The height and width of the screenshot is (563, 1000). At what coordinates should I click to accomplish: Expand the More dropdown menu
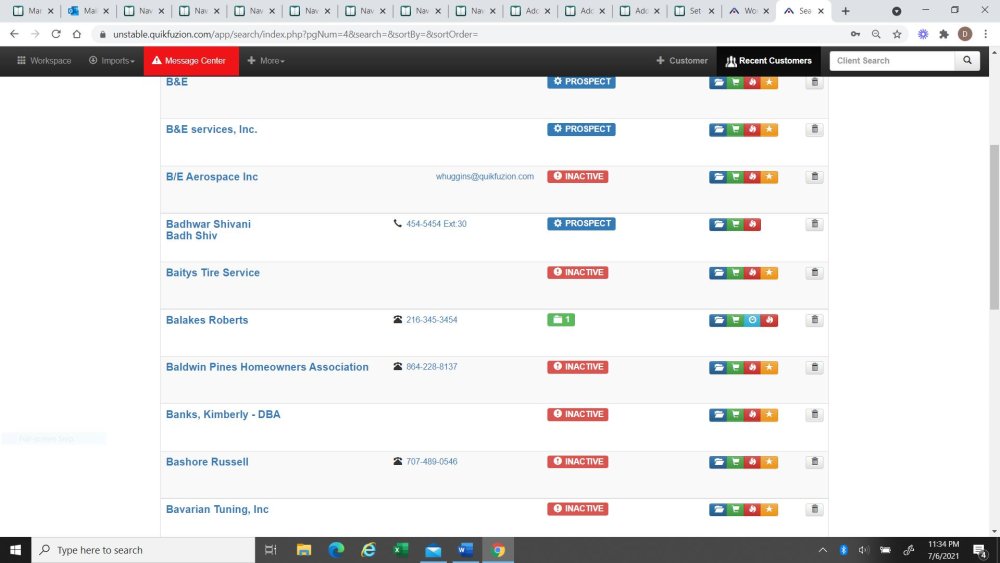[x=265, y=61]
